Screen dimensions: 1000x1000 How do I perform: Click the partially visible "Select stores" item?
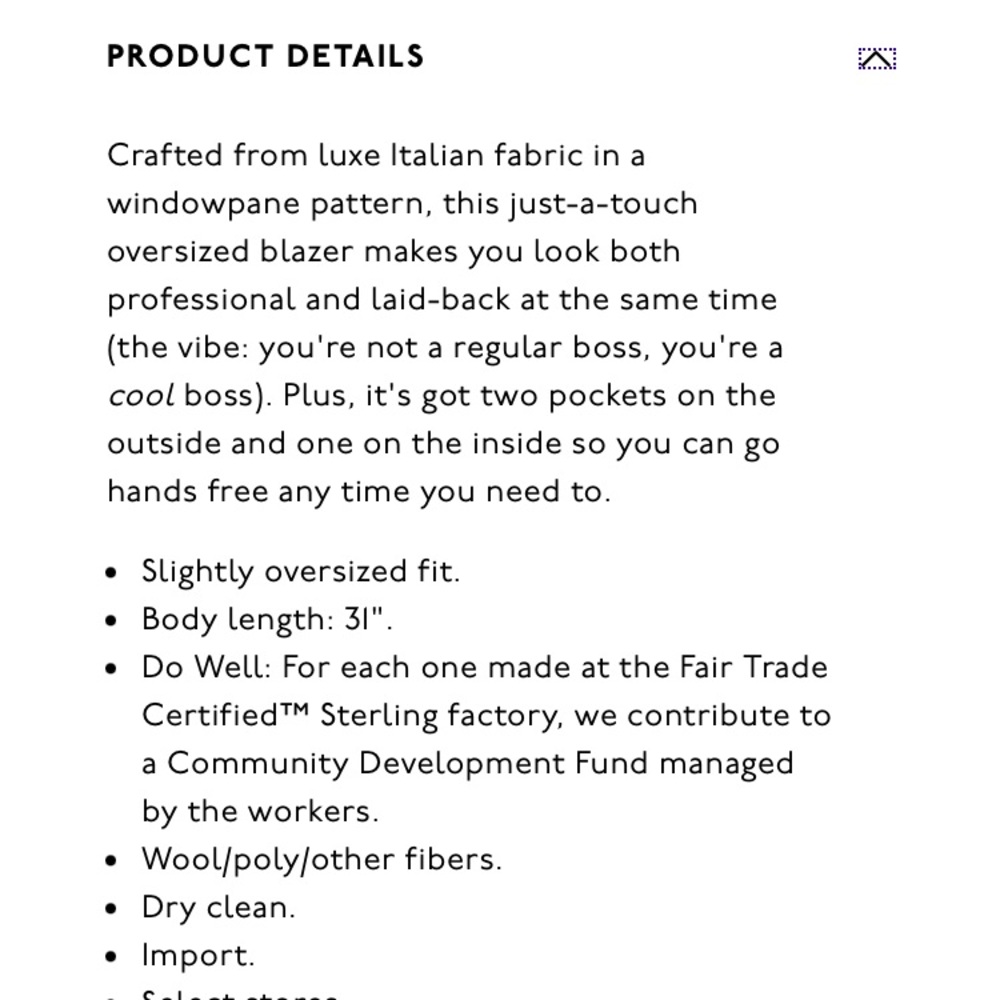coord(239,994)
